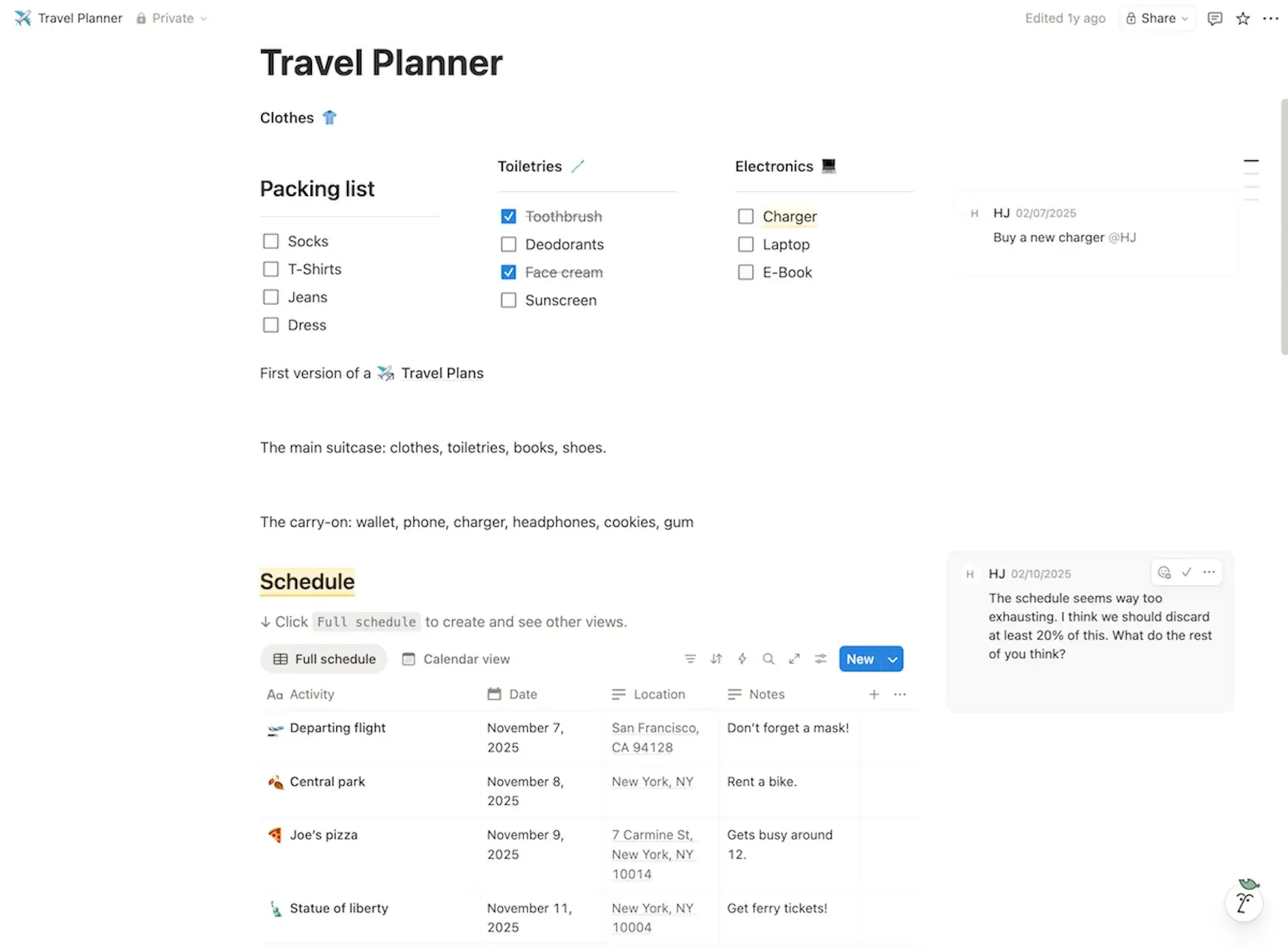The image size is (1288, 949).
Task: Resolve the schedule comment with checkmark
Action: (x=1186, y=573)
